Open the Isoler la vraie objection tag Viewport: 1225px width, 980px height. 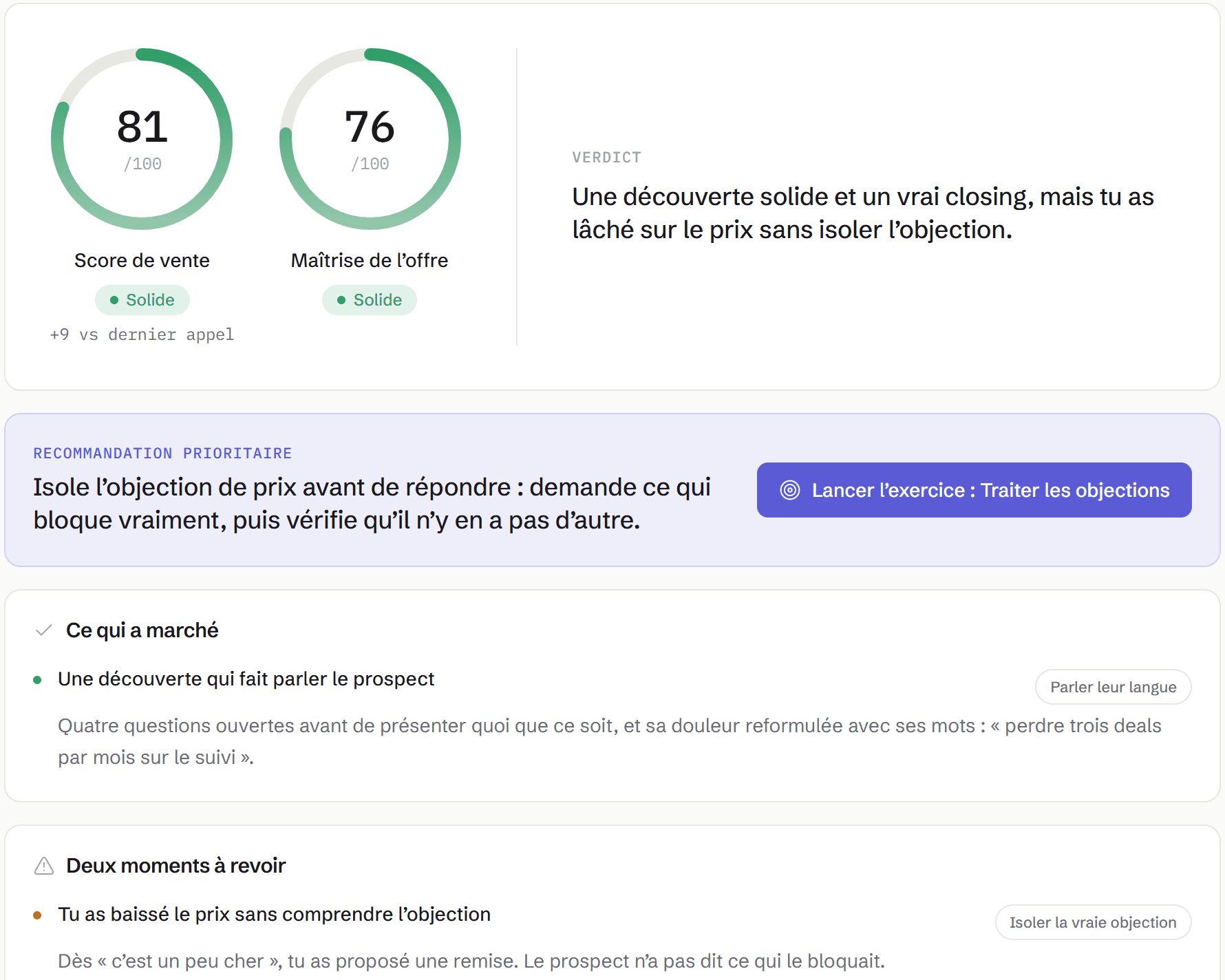coord(1093,922)
